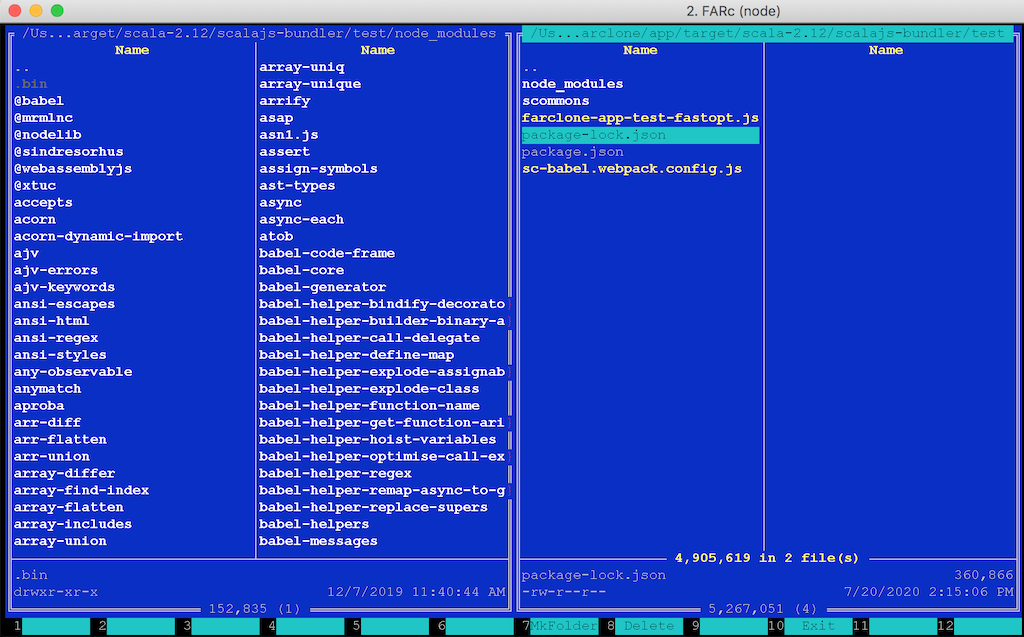Select the array-uniq folder
1024x637 pixels.
(x=302, y=67)
